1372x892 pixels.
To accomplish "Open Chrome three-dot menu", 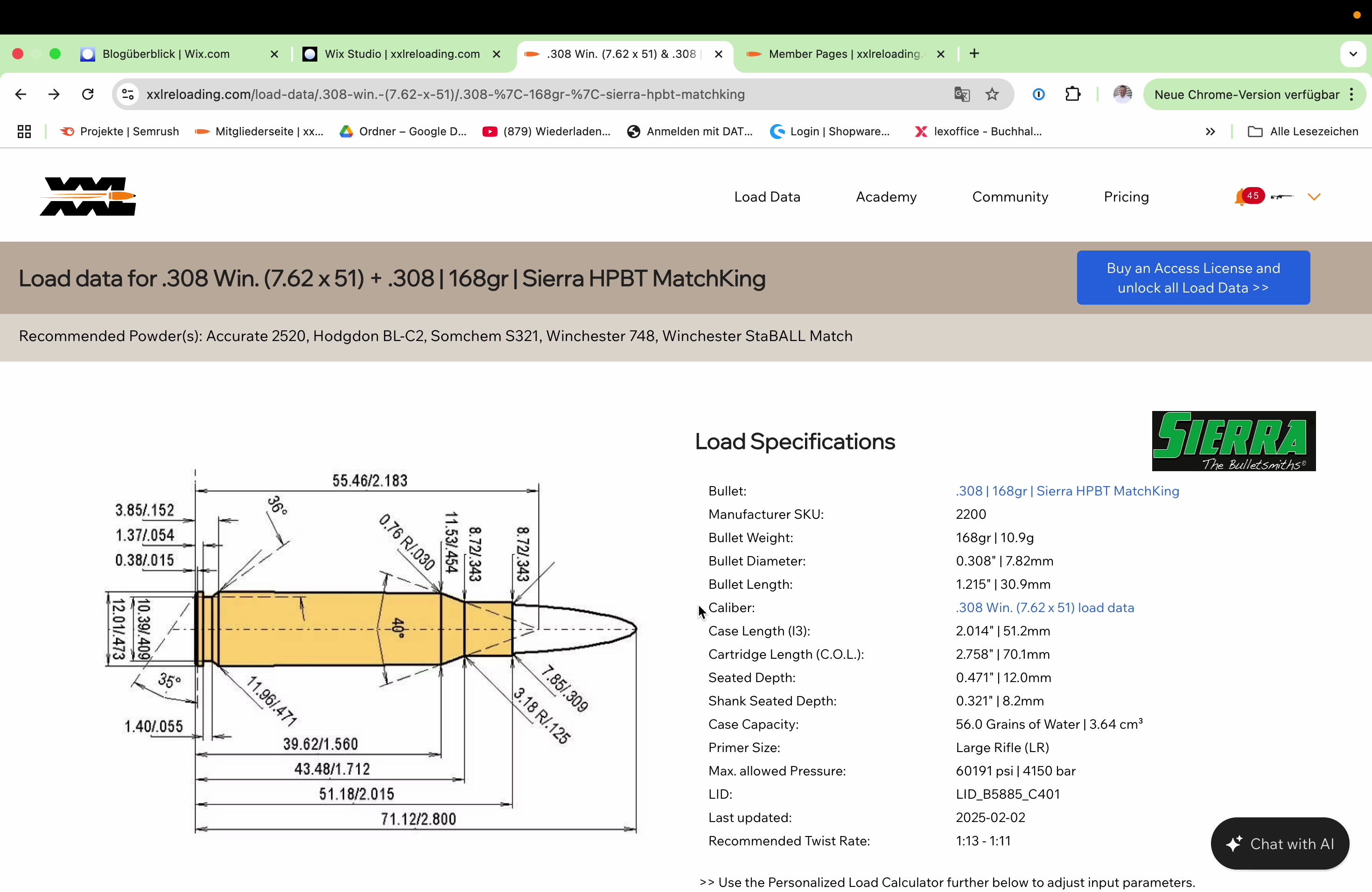I will pos(1352,94).
